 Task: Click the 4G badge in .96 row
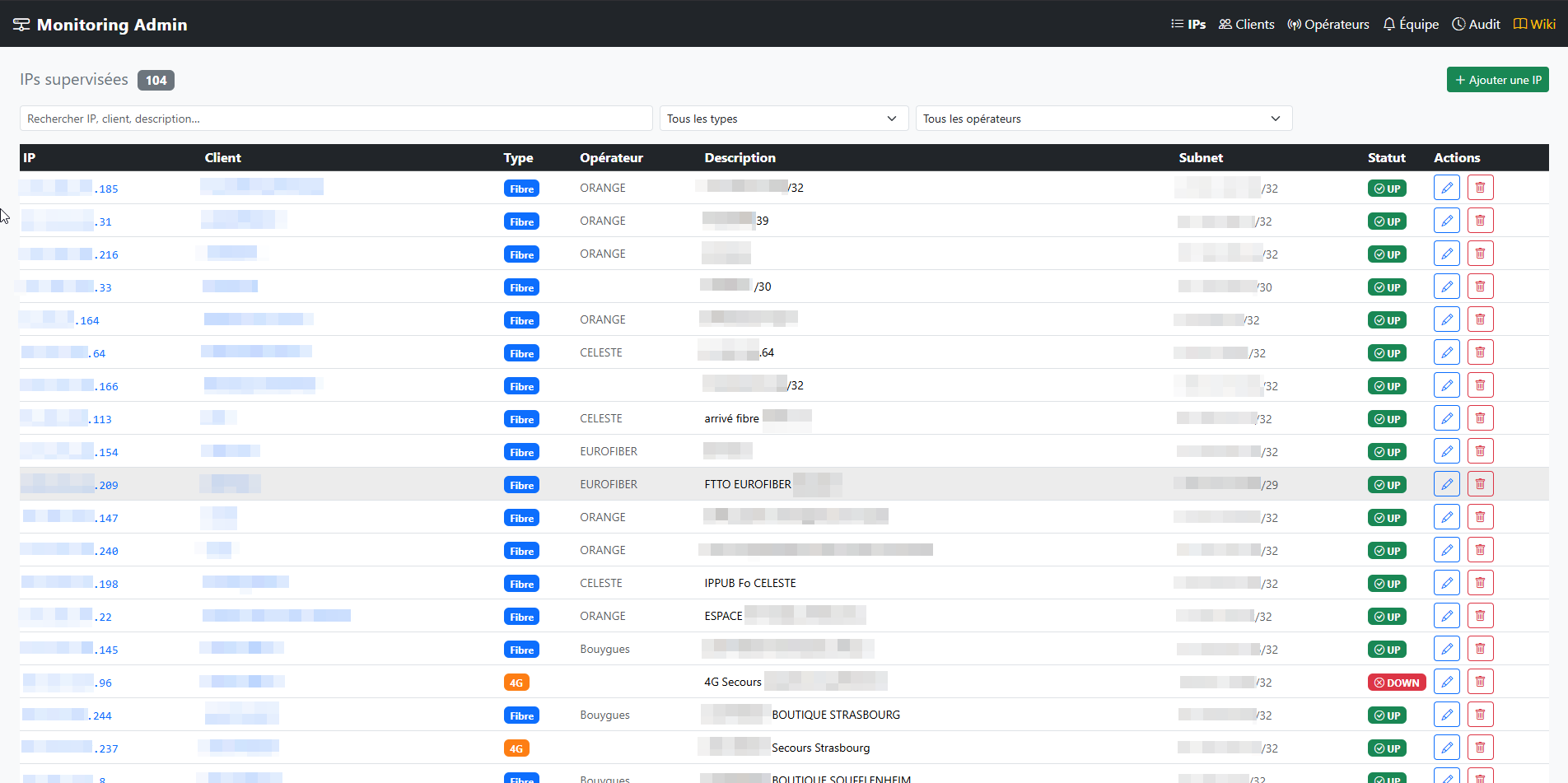click(x=516, y=683)
